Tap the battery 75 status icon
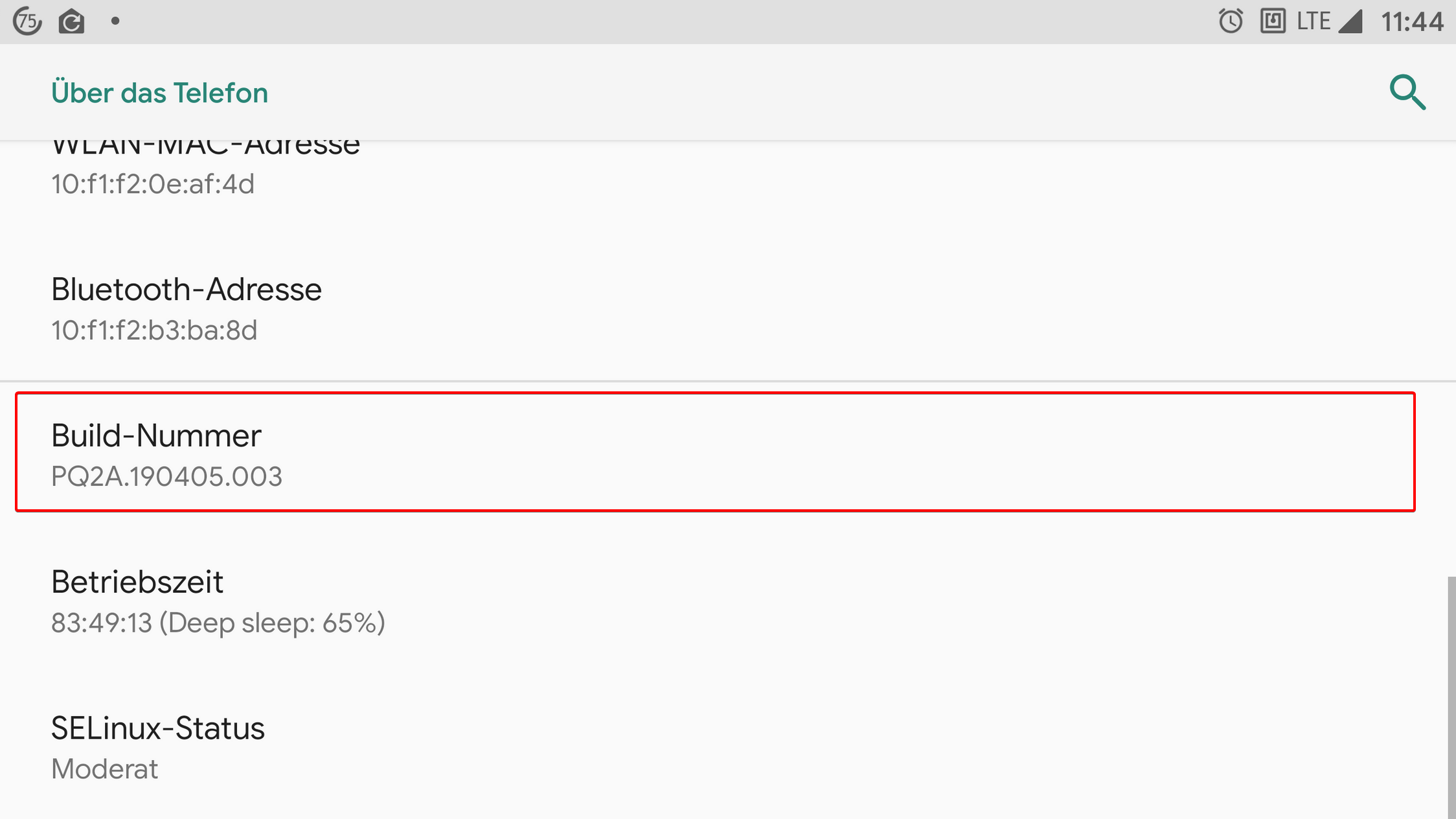 [28, 21]
